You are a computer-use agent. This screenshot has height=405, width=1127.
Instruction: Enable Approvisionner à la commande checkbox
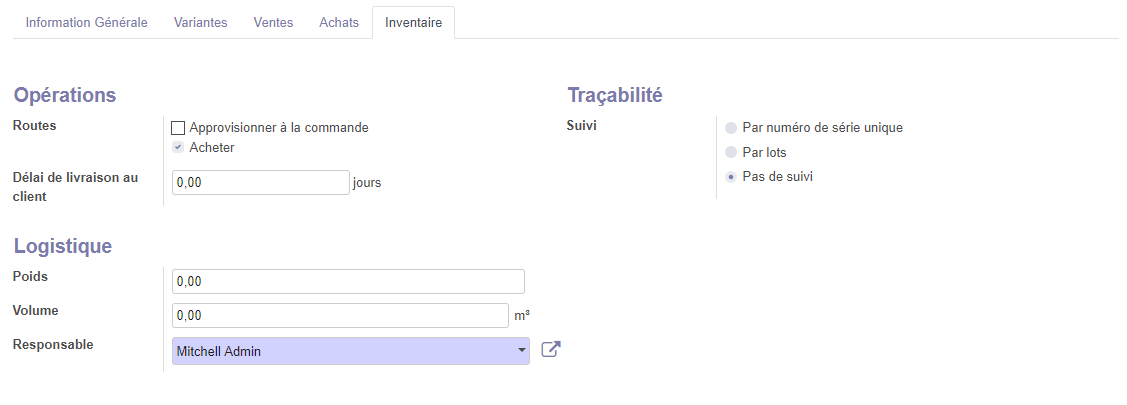(x=179, y=128)
